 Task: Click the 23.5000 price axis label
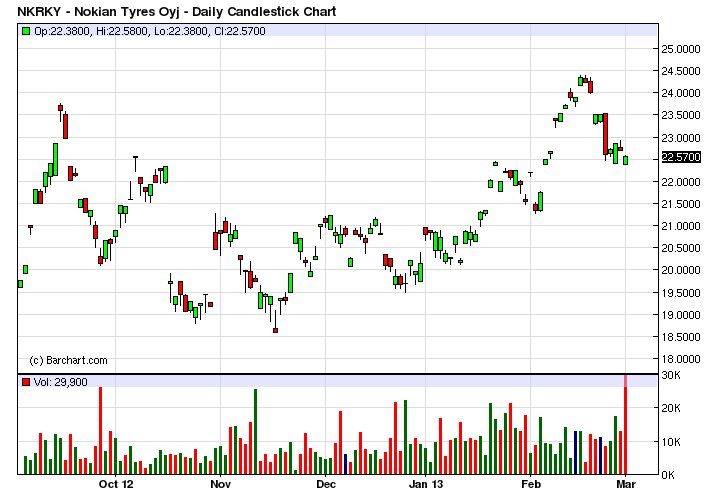pos(681,115)
